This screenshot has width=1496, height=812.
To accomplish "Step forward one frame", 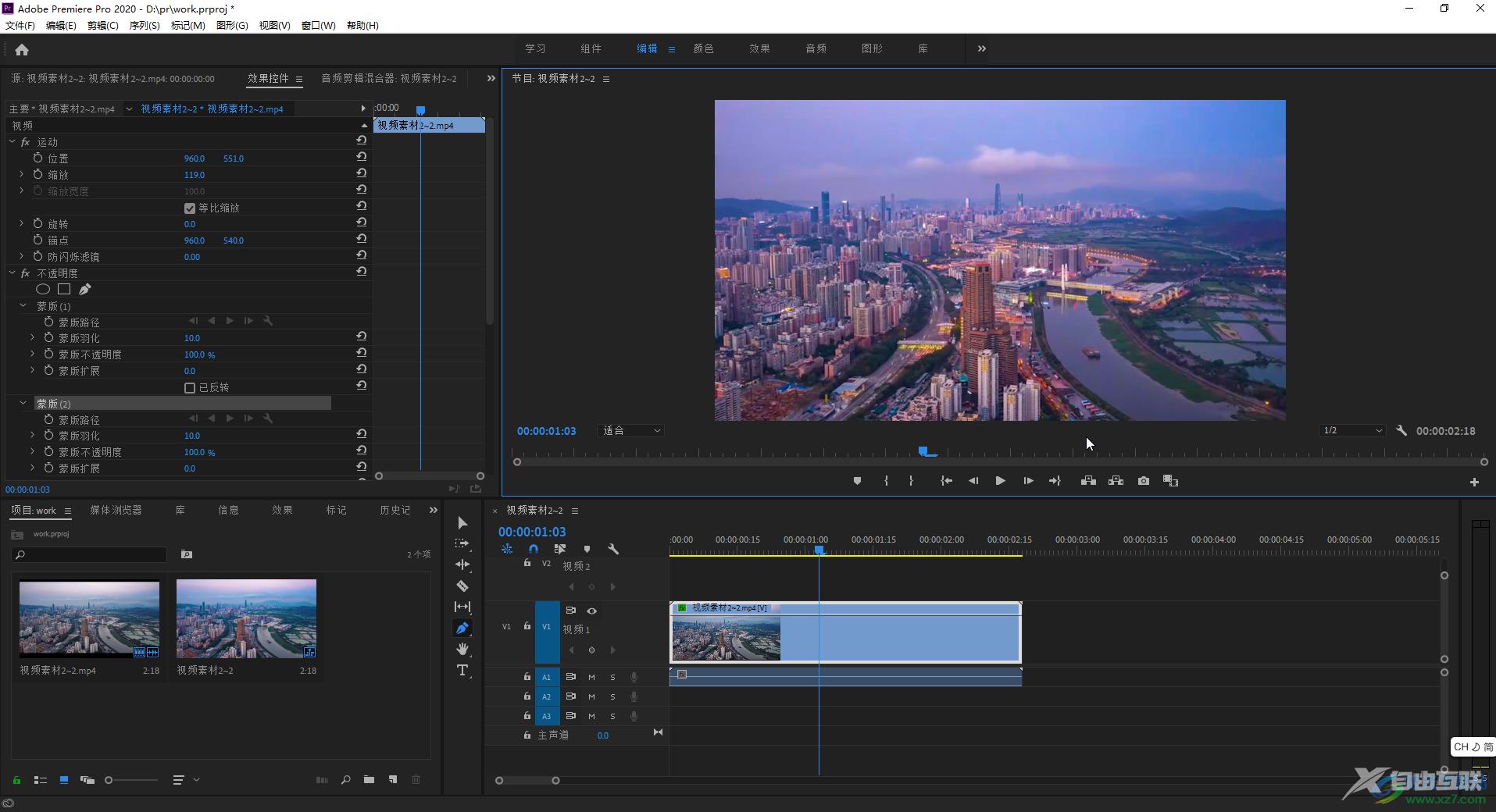I will click(1028, 481).
